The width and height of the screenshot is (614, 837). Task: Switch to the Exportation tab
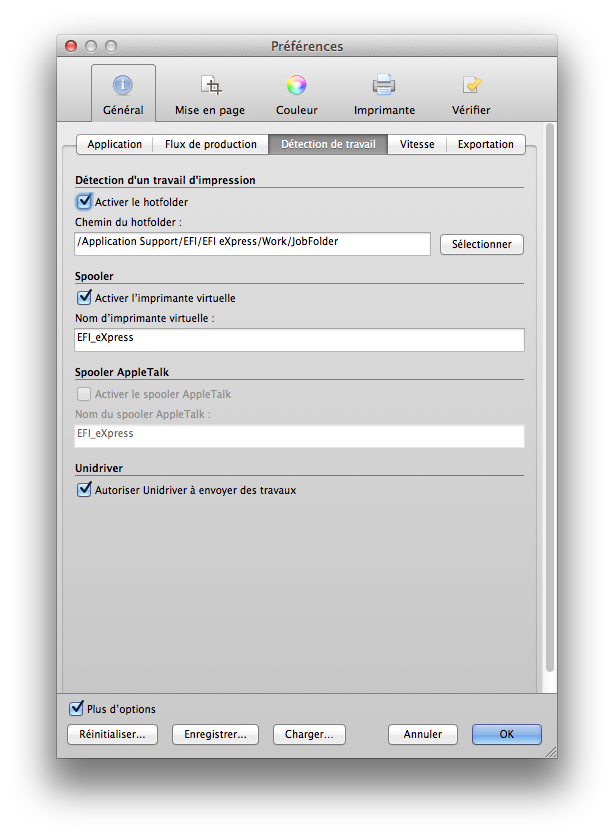[x=485, y=144]
